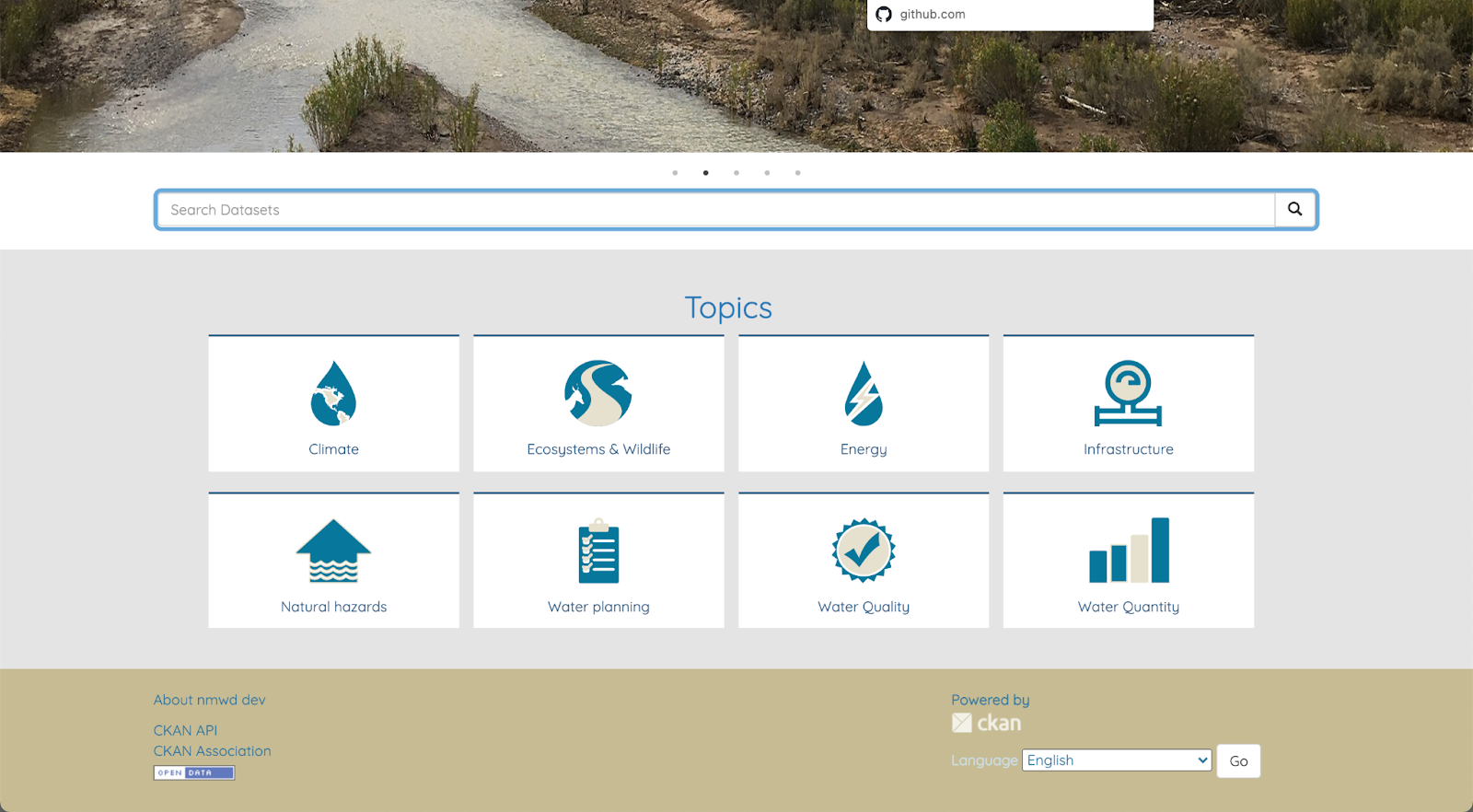The width and height of the screenshot is (1473, 812).
Task: Click the CKAN logo in footer
Action: point(987,723)
